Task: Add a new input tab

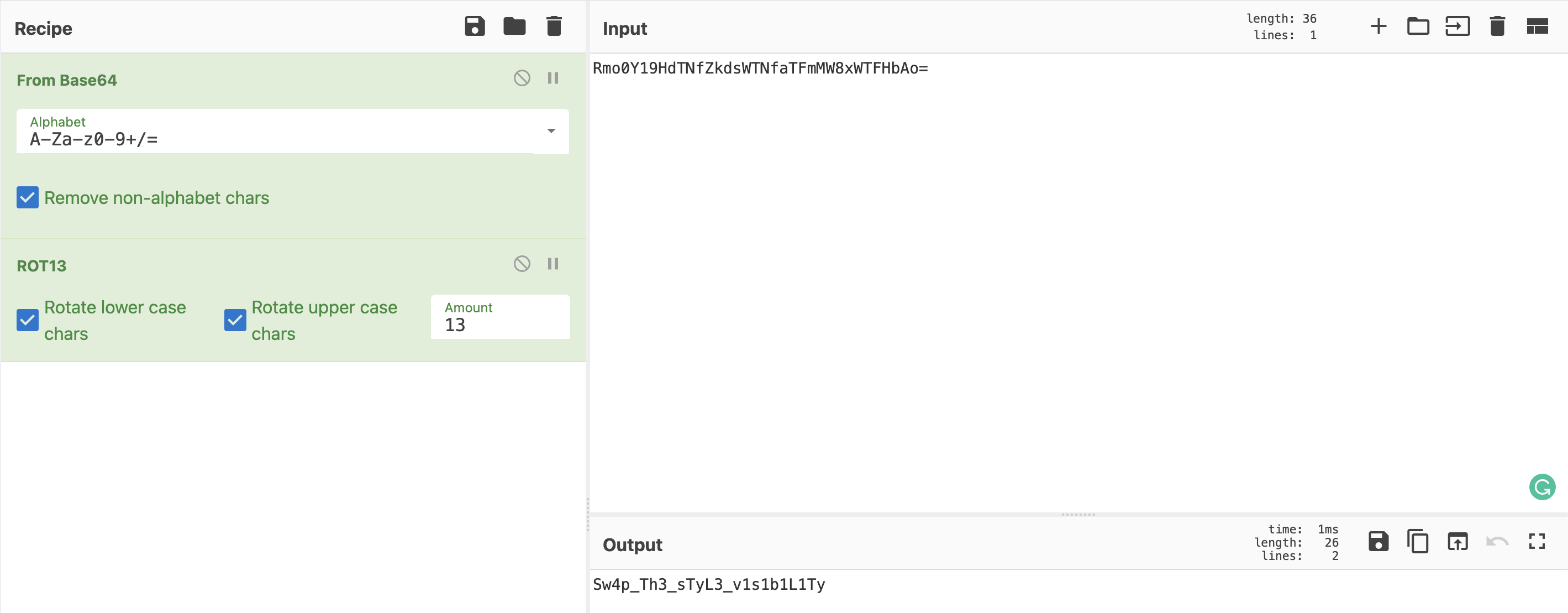Action: [x=1378, y=26]
